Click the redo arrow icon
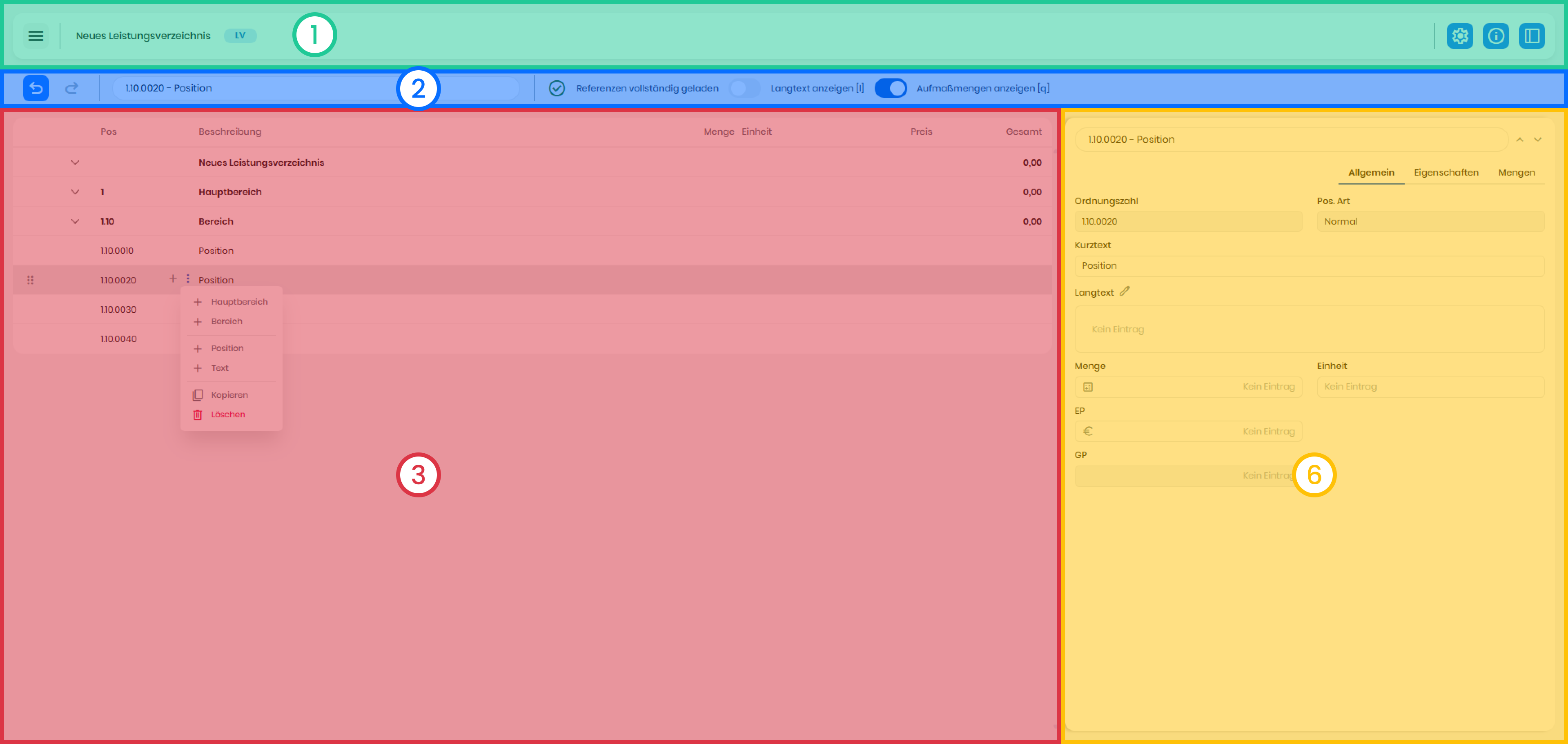The width and height of the screenshot is (1568, 744). 72,88
